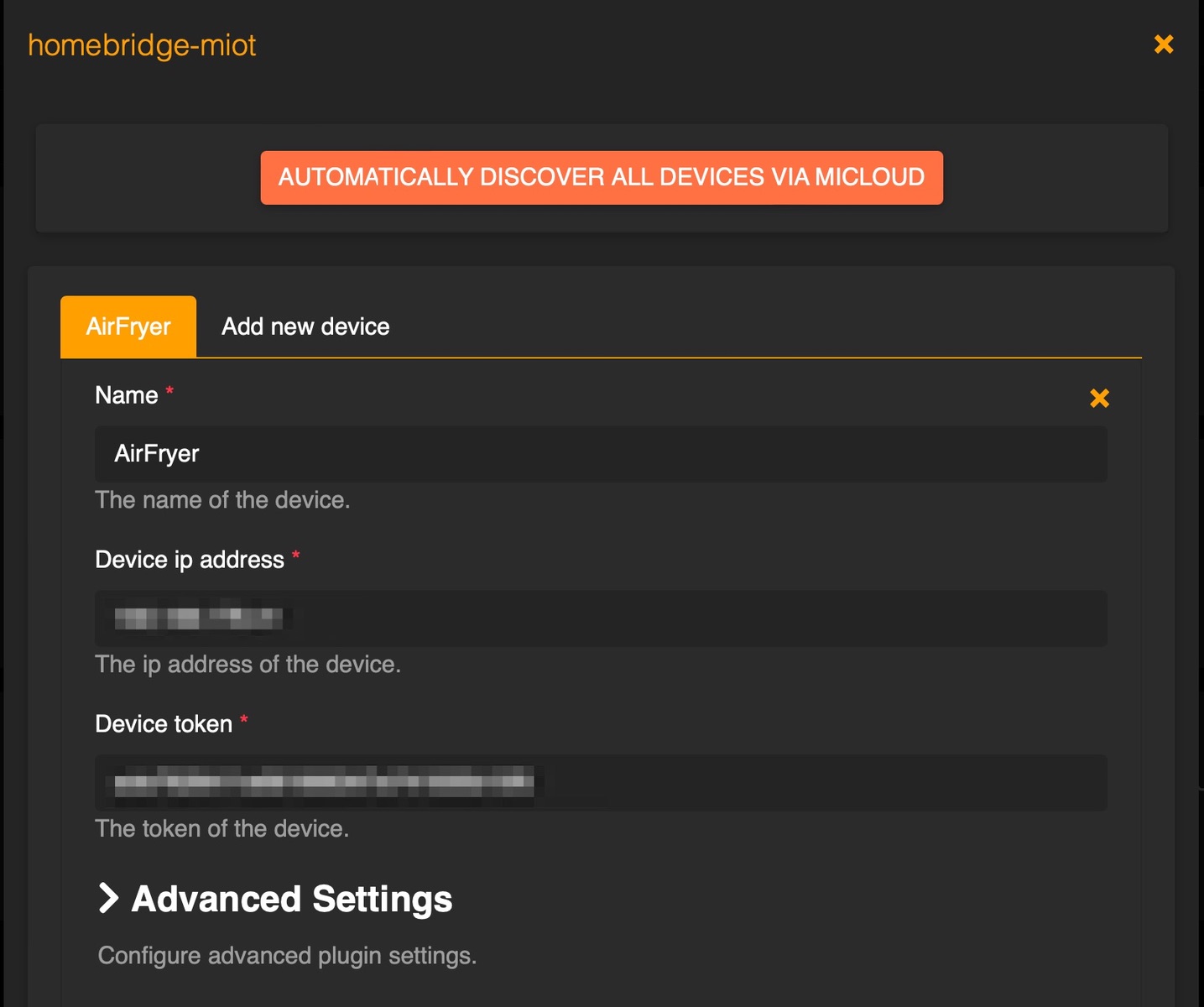Expand Advanced Settings using the chevron arrow
Viewport: 1204px width, 1007px height.
tap(108, 898)
